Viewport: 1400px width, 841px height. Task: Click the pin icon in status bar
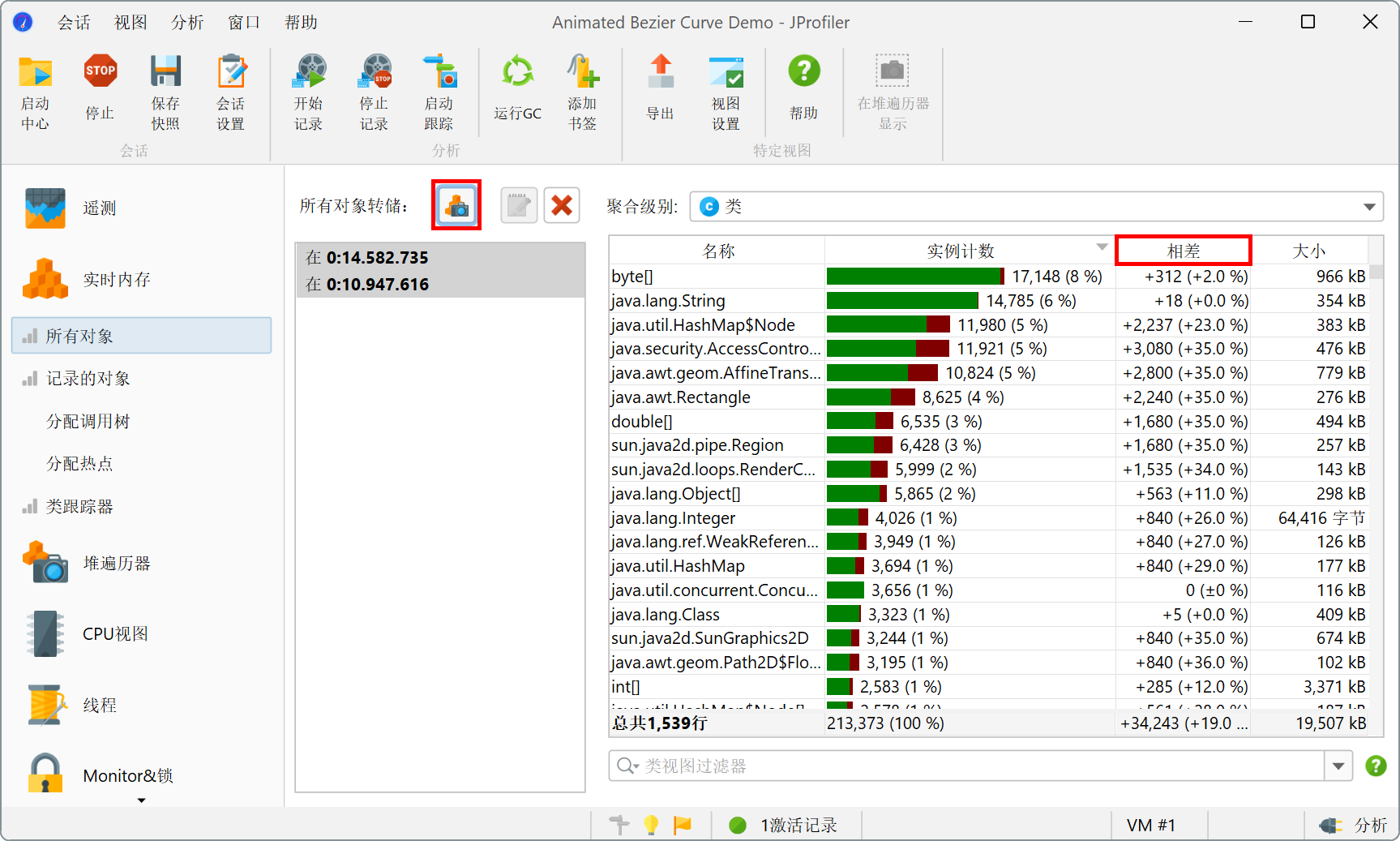[619, 825]
